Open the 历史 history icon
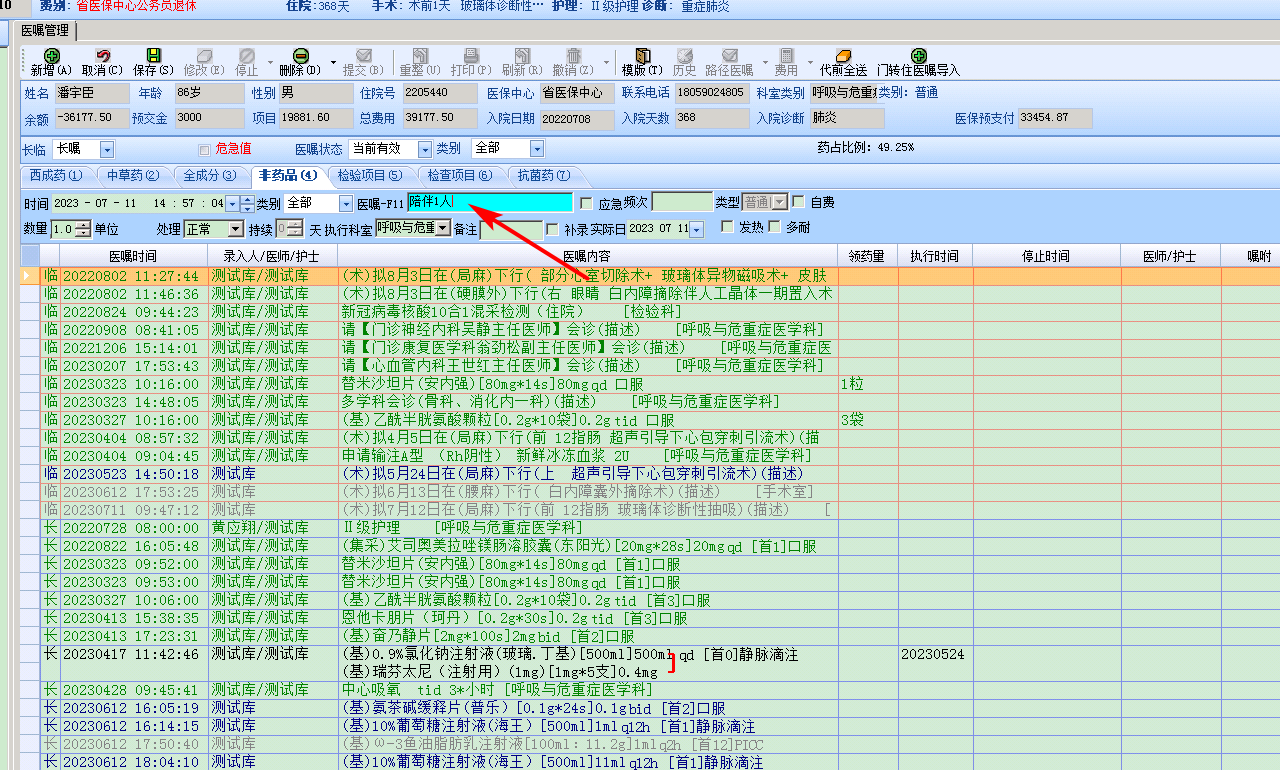Screen dimensions: 1280x770 685,56
